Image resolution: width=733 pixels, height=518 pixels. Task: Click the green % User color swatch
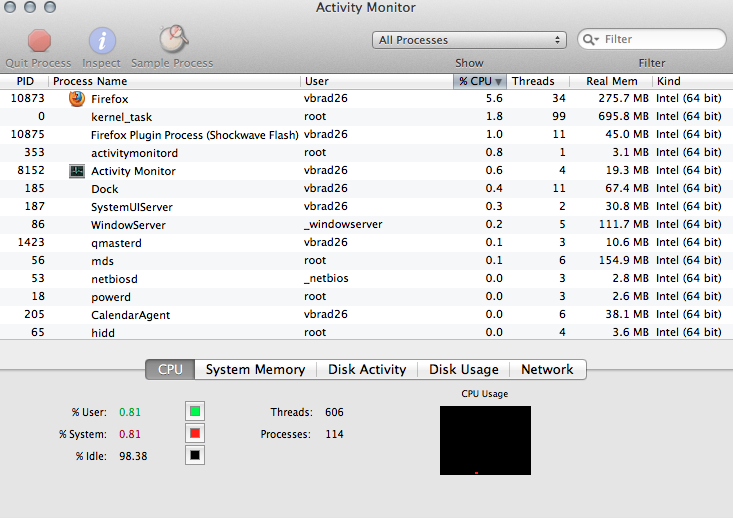[195, 411]
